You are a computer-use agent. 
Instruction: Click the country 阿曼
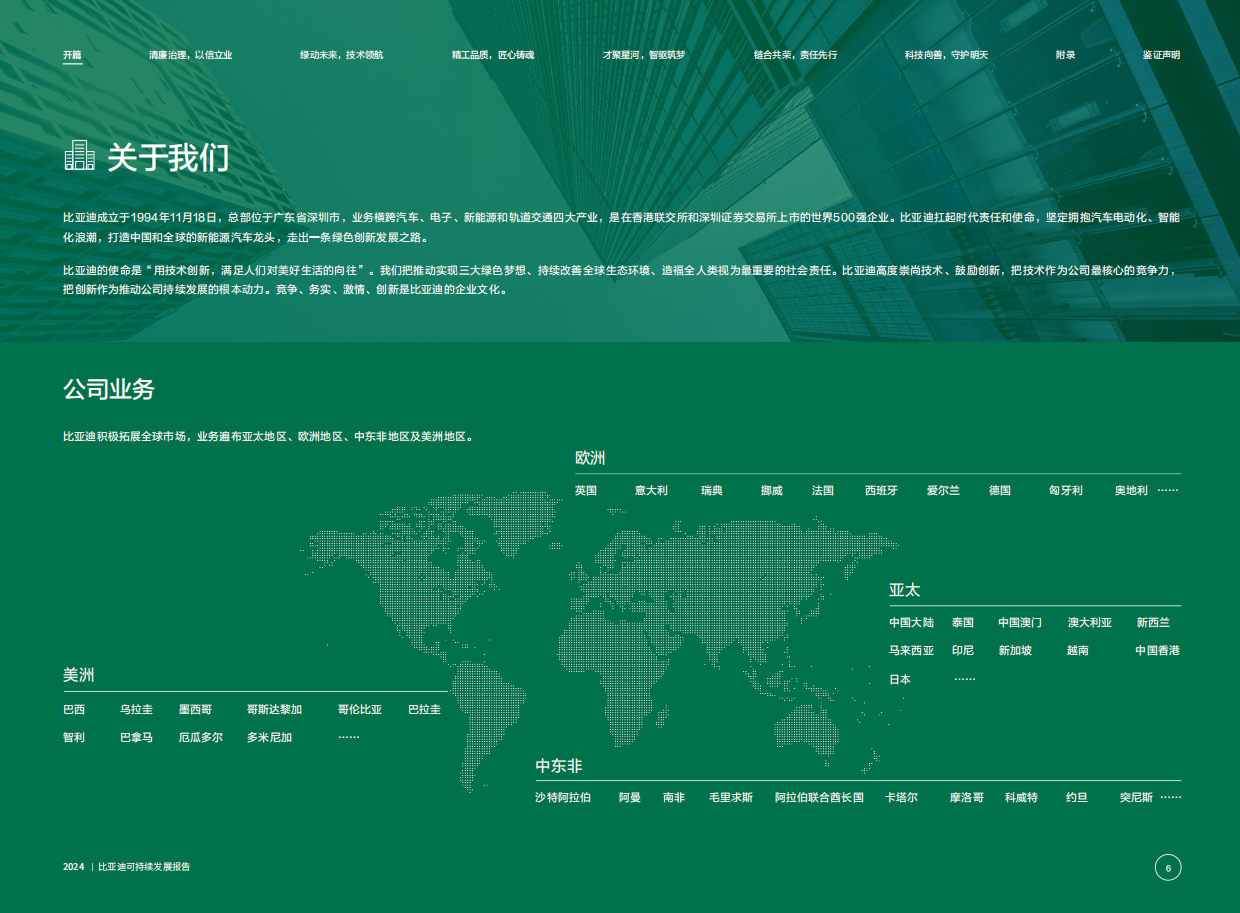click(630, 797)
